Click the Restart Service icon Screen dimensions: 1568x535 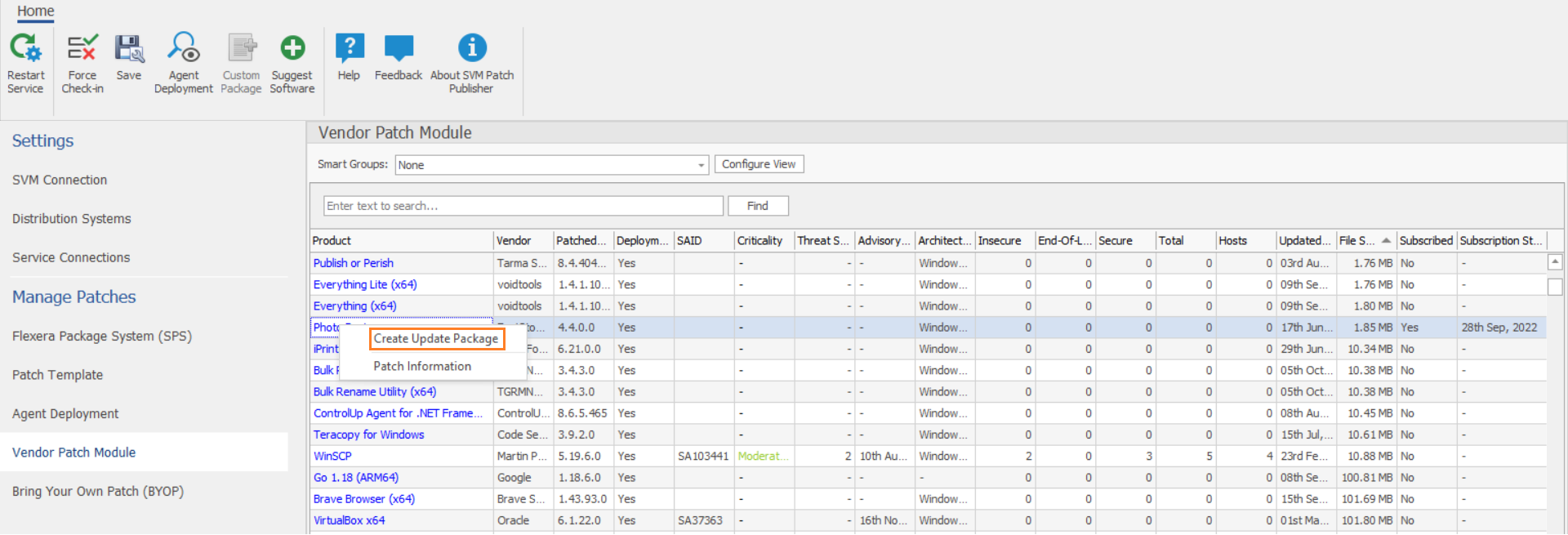click(x=25, y=48)
